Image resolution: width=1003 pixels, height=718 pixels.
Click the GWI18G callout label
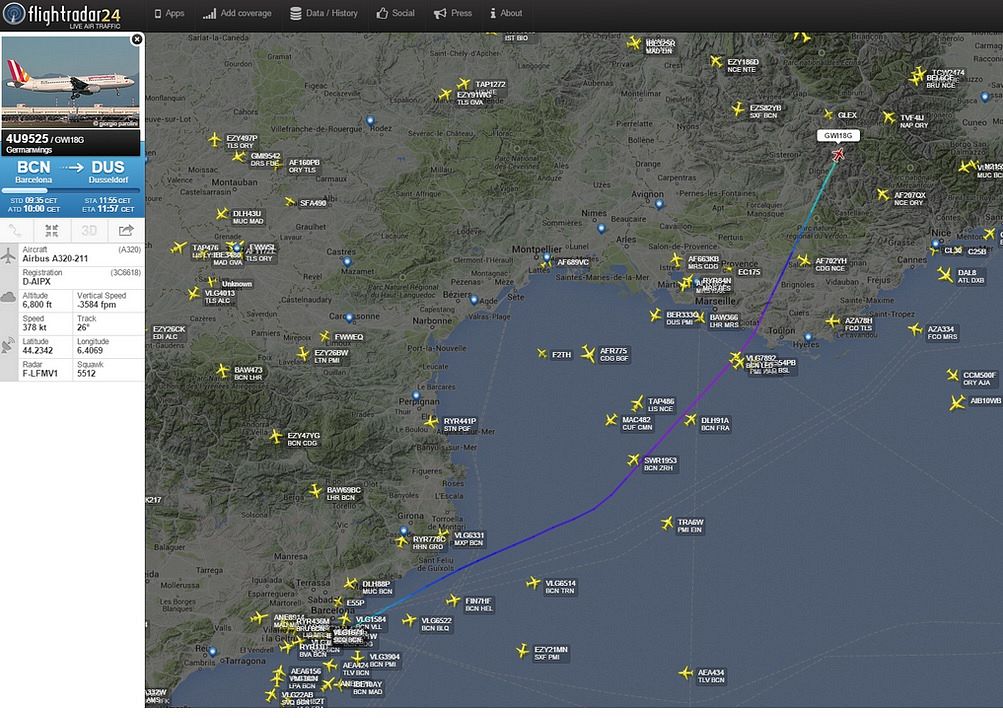coord(838,136)
